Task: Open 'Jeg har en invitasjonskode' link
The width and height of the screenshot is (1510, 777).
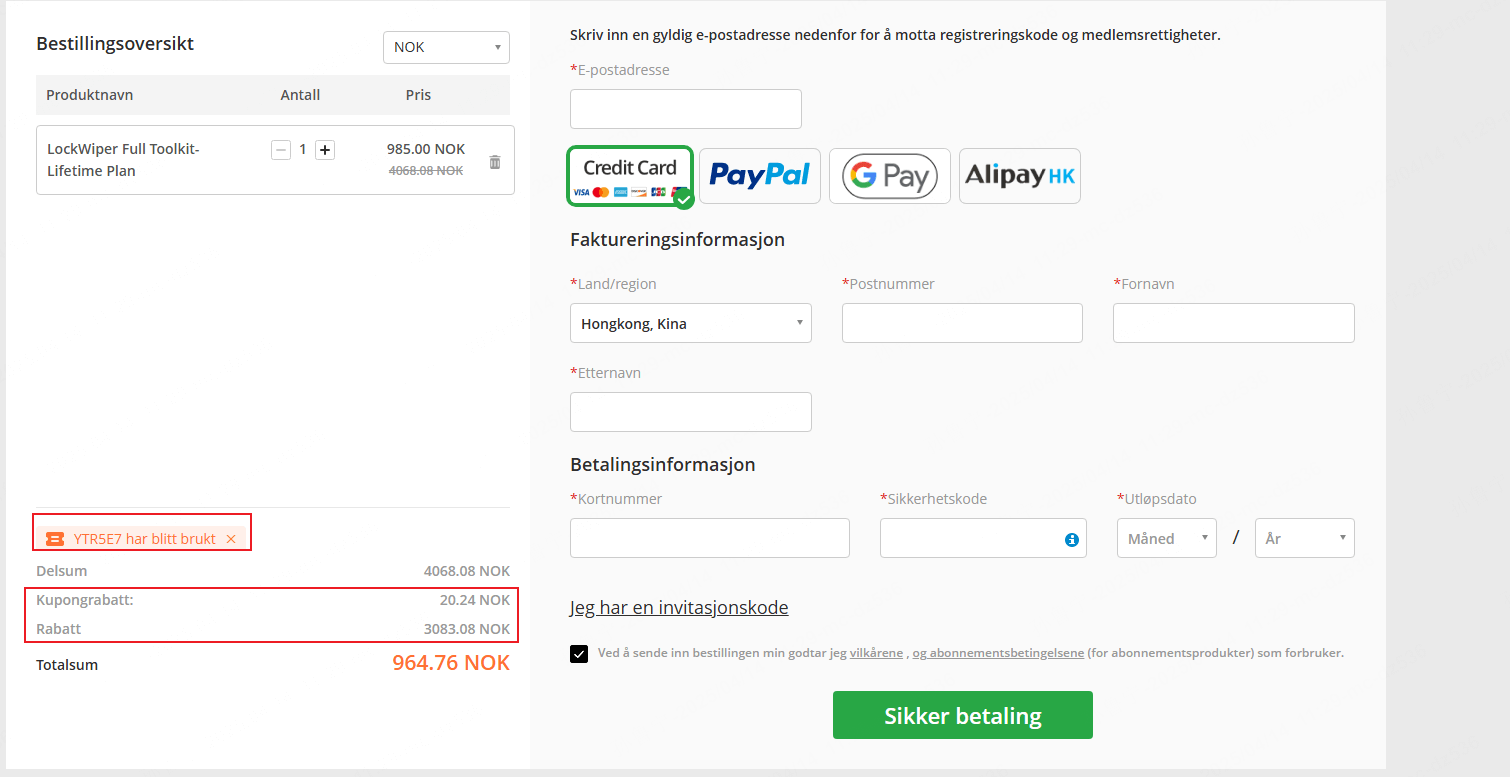Action: [679, 607]
